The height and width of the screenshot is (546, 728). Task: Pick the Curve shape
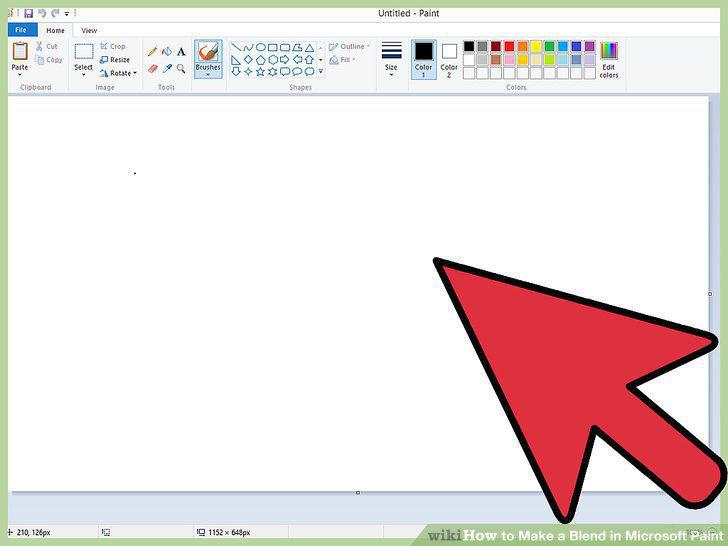248,47
